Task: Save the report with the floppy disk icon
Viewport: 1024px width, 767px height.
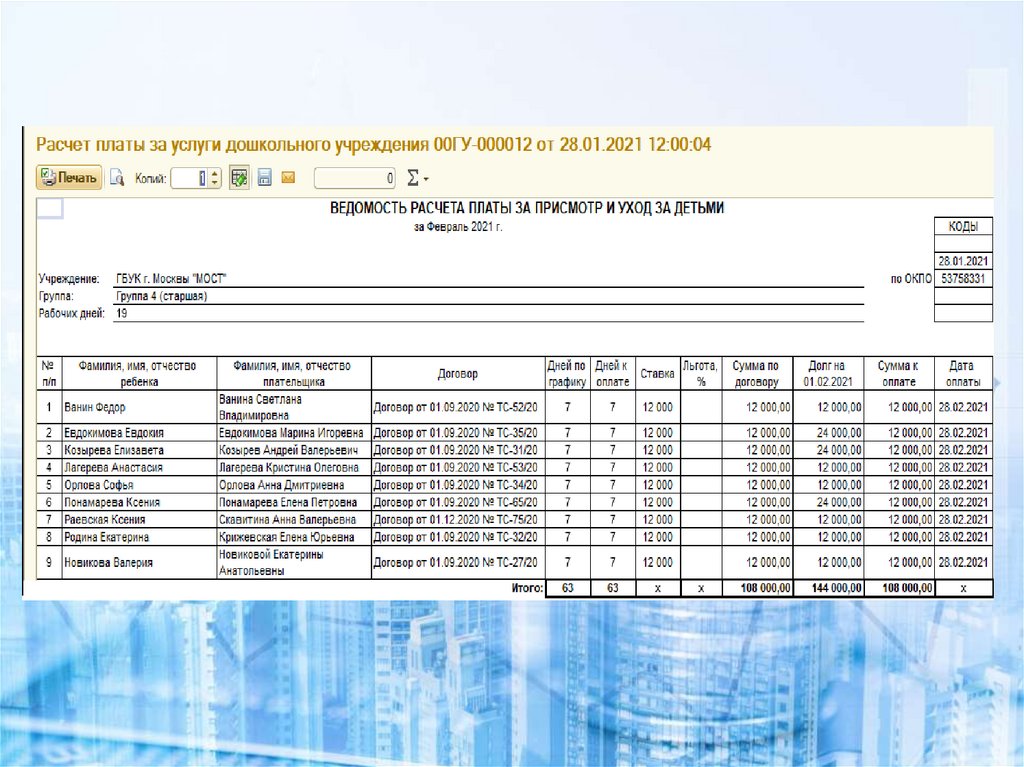Action: point(265,178)
